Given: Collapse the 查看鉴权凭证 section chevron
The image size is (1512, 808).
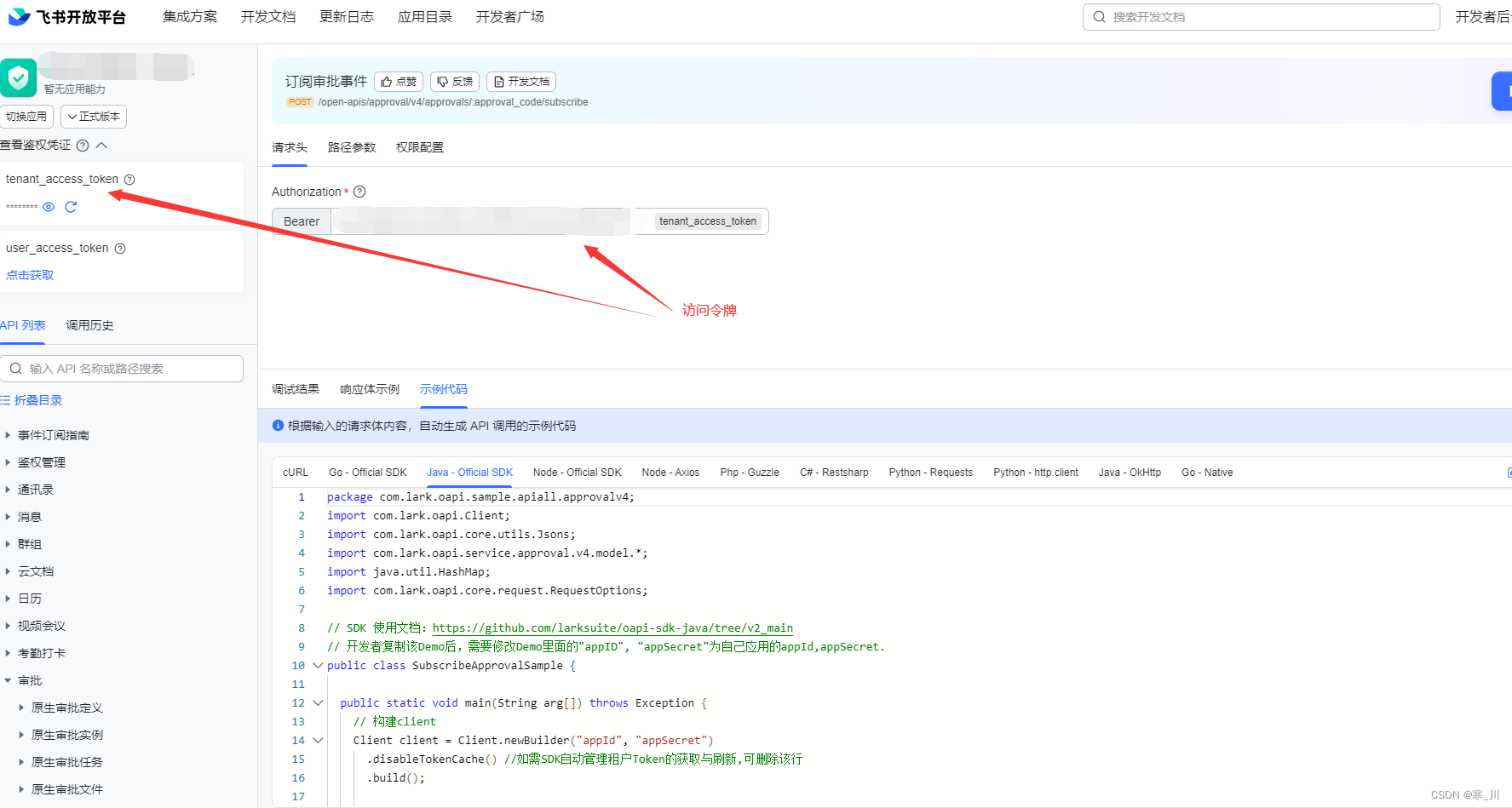Looking at the screenshot, I should point(101,146).
